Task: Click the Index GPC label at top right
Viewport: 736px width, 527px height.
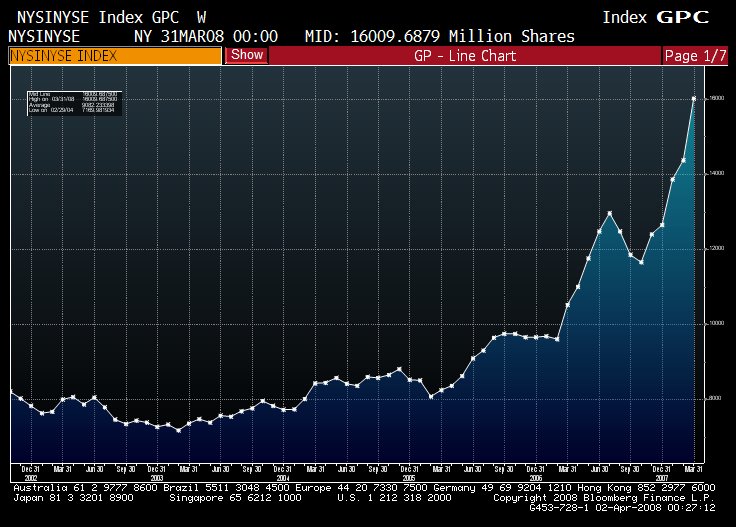Action: (x=656, y=17)
